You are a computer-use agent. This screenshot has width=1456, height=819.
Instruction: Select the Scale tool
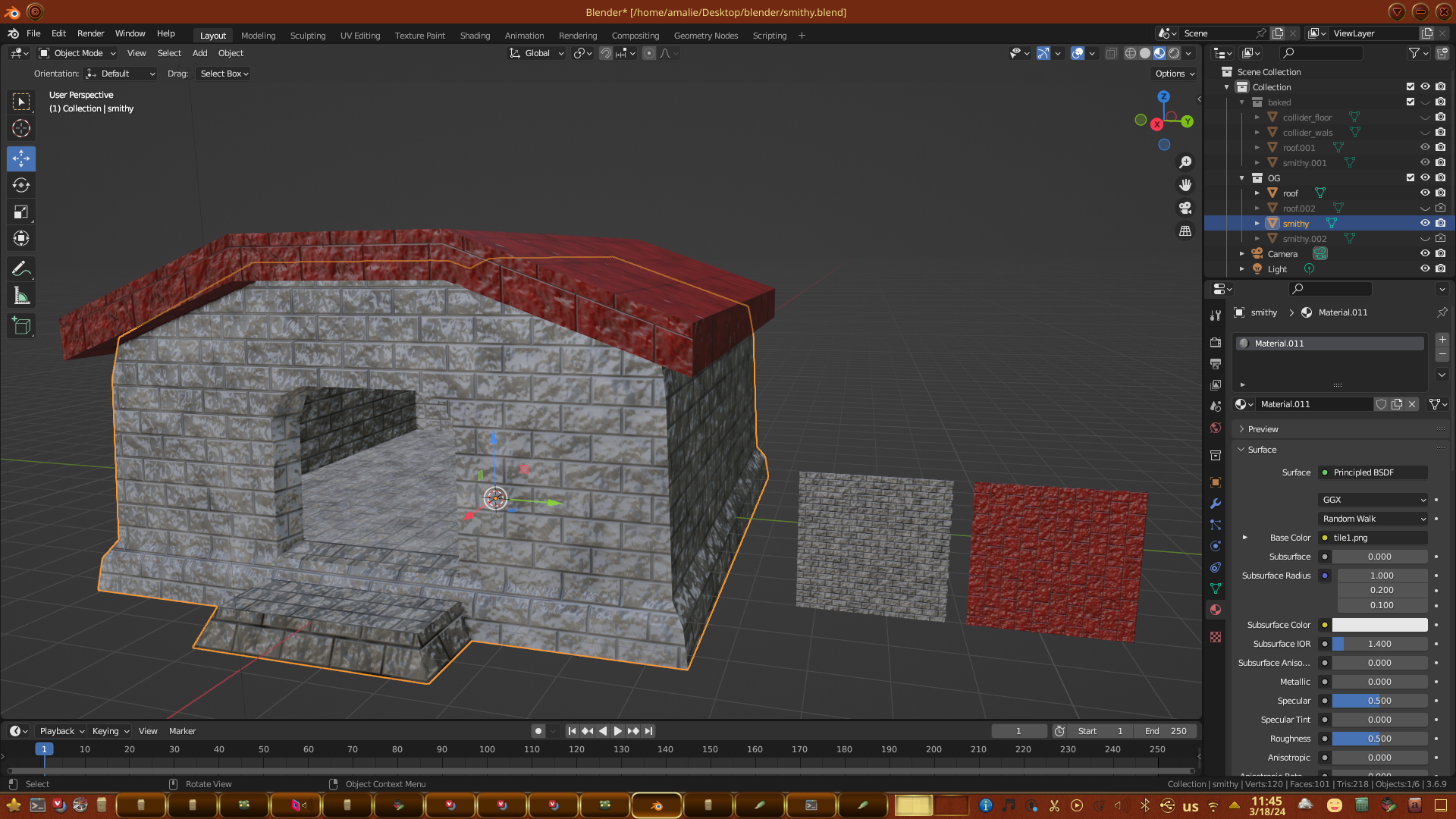[21, 212]
